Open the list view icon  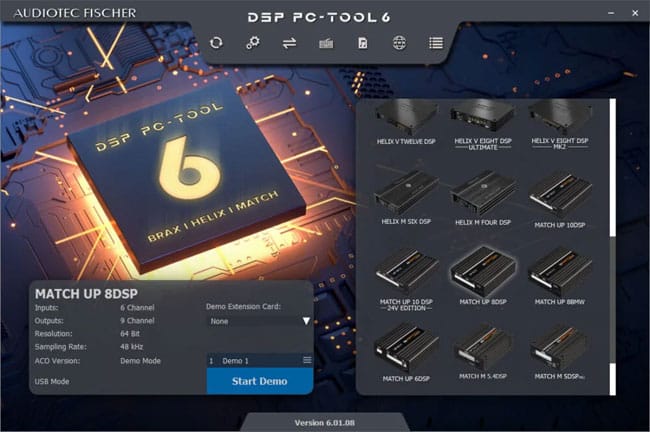pyautogui.click(x=435, y=43)
